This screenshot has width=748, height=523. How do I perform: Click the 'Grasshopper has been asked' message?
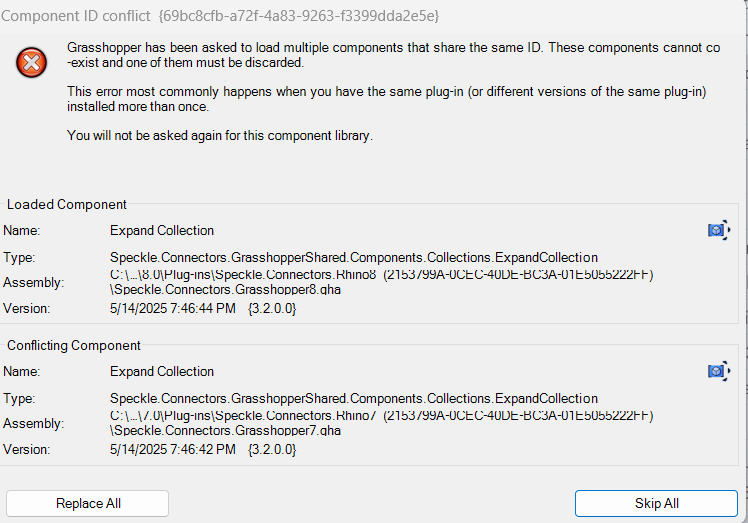[x=394, y=55]
